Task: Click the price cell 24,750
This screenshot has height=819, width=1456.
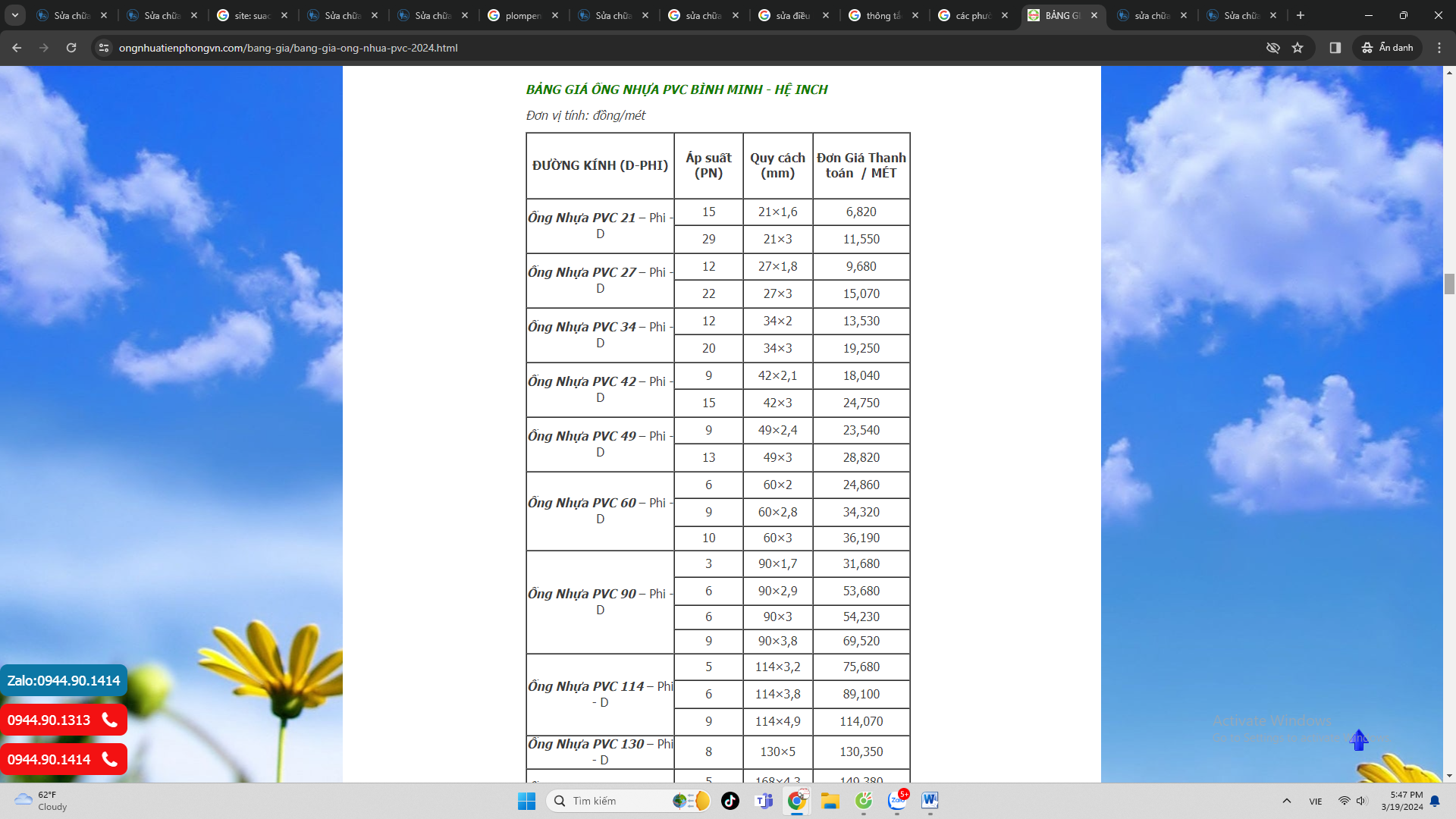Action: click(x=861, y=403)
